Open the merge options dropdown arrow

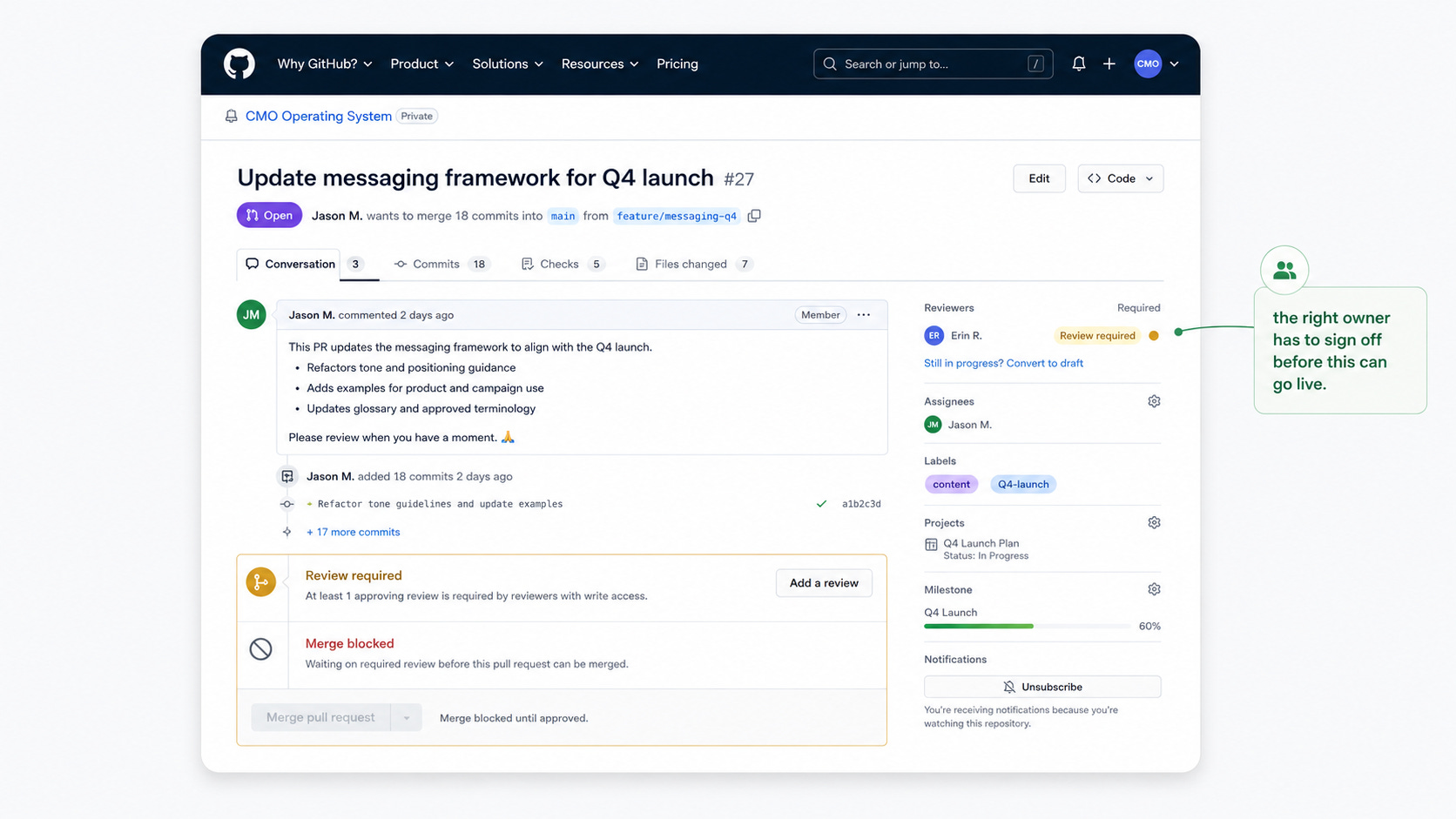[x=406, y=717]
